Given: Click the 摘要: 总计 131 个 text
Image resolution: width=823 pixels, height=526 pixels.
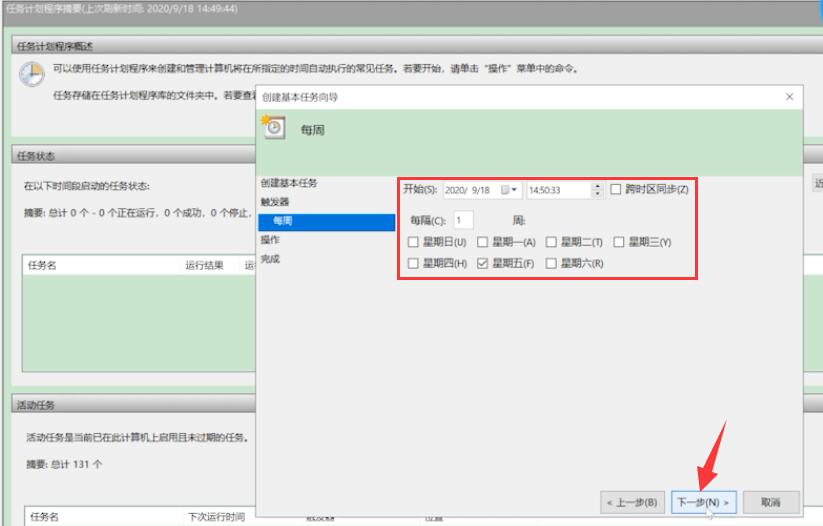Looking at the screenshot, I should click(64, 464).
